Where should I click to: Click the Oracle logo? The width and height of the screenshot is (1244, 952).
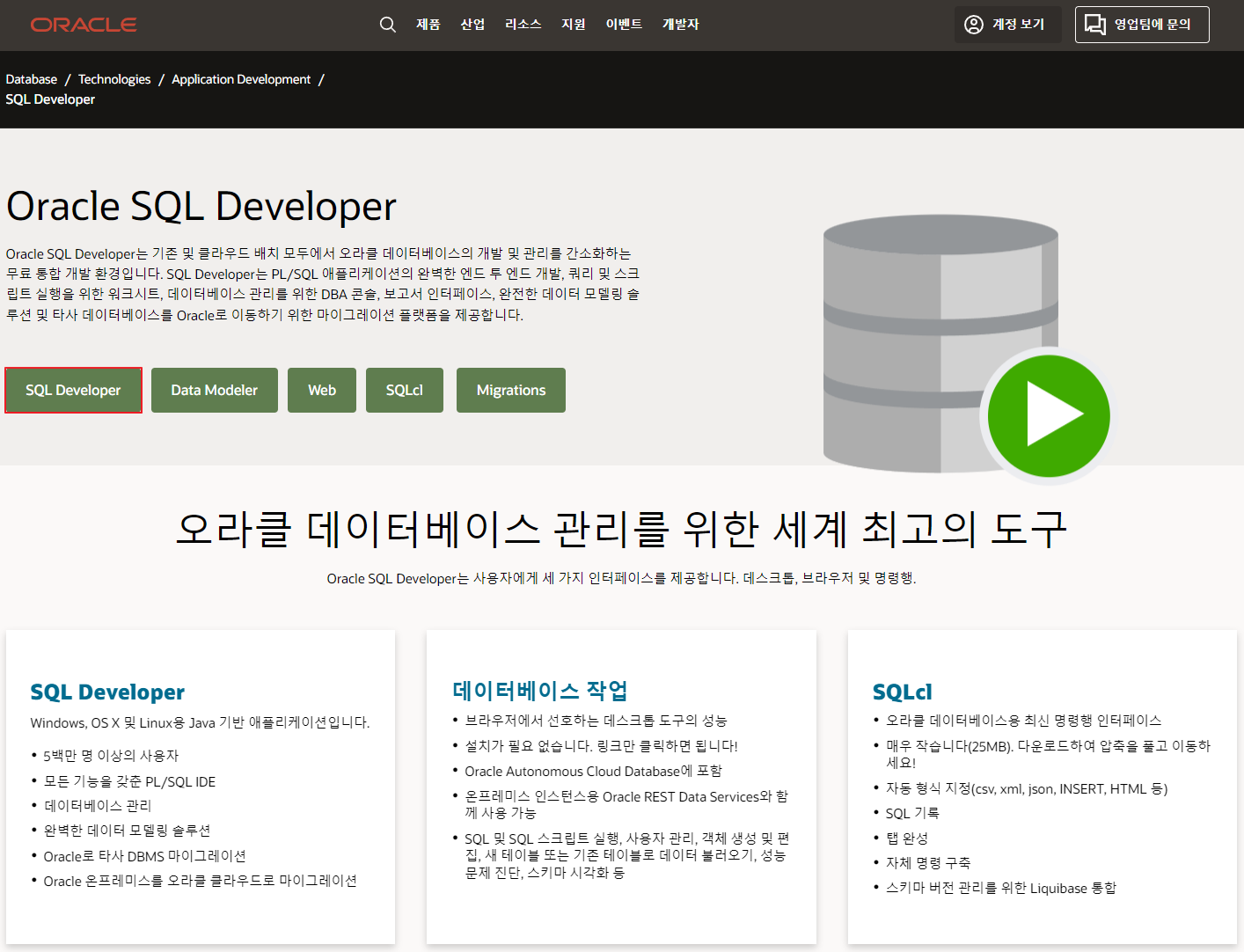84,25
